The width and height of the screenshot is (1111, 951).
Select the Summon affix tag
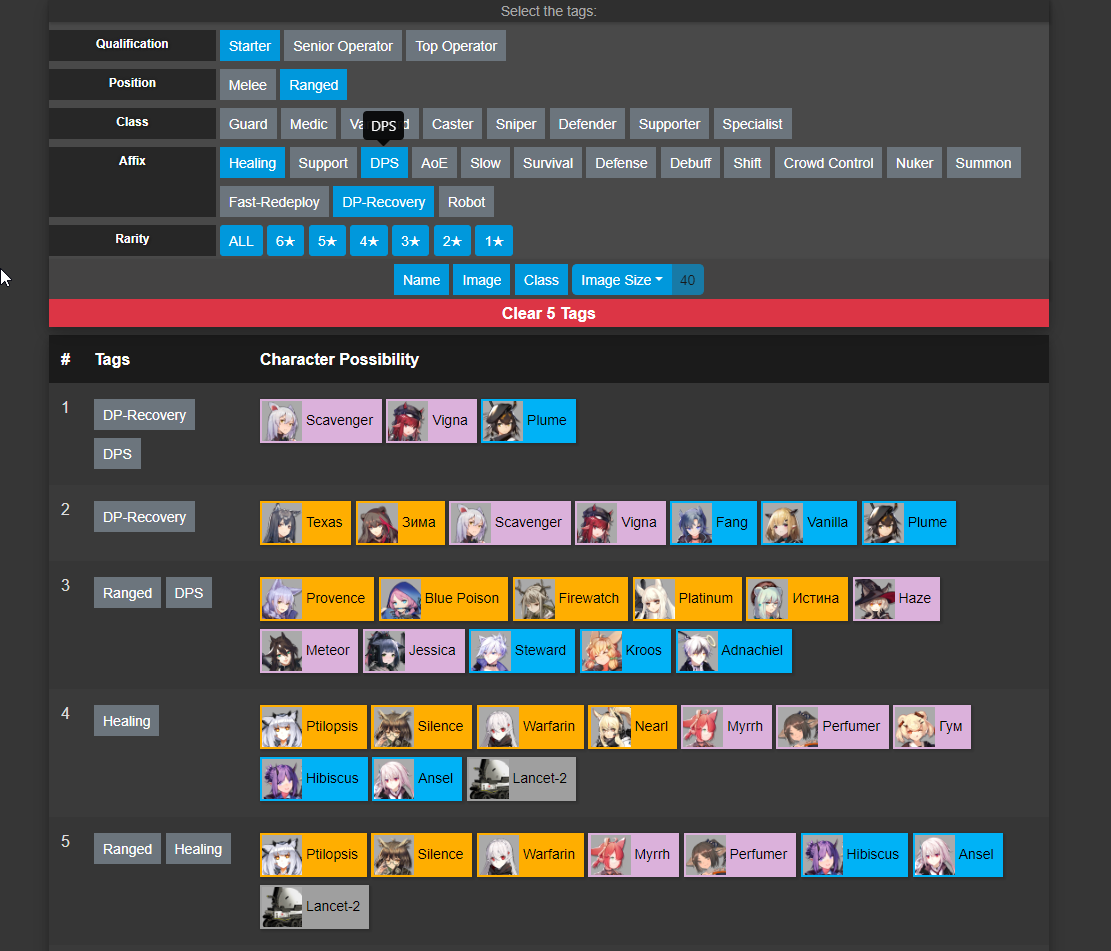coord(983,163)
